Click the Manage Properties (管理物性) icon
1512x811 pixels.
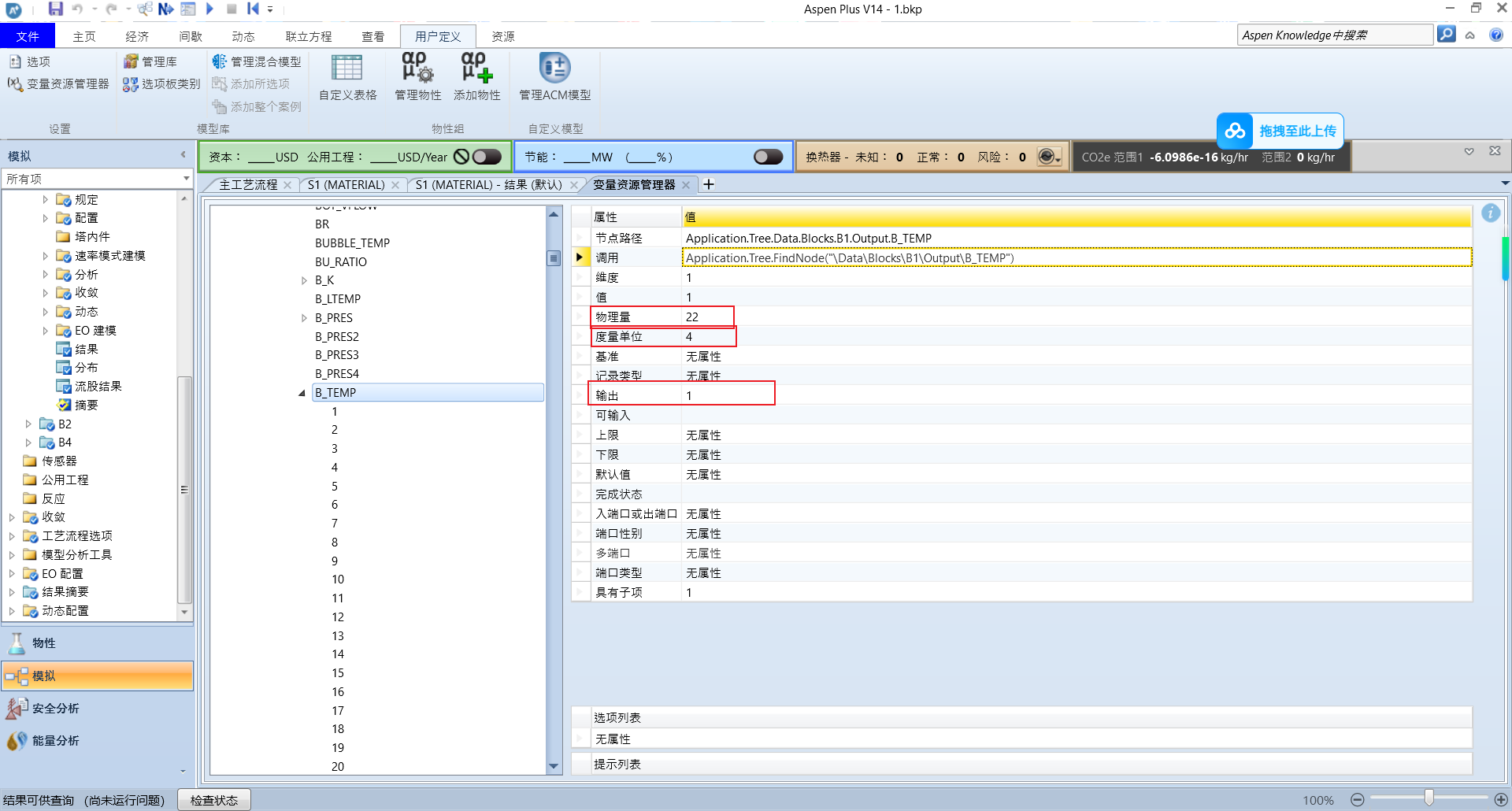417,77
